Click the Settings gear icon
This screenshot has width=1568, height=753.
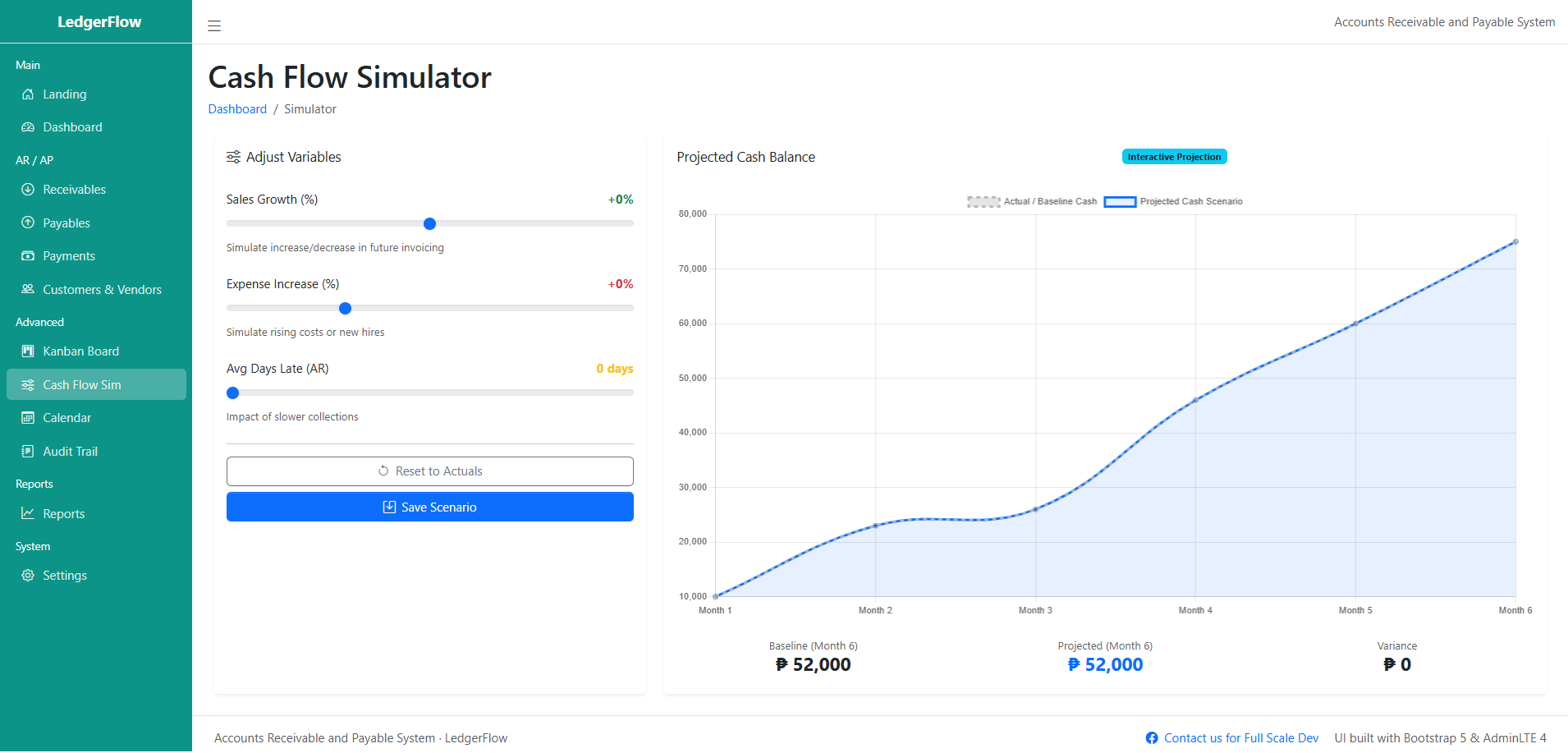point(27,575)
